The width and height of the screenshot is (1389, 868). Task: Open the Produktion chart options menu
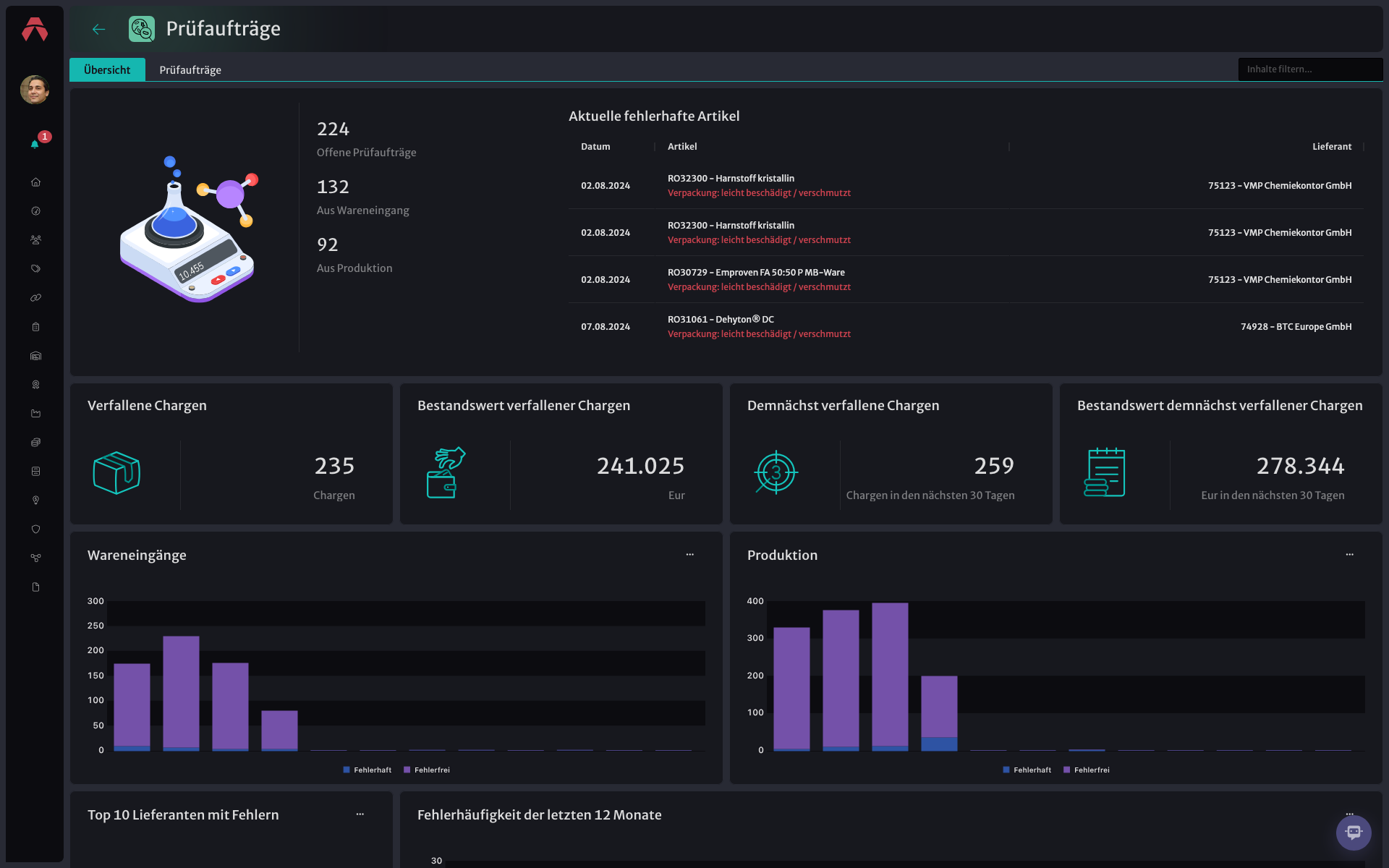pyautogui.click(x=1350, y=555)
